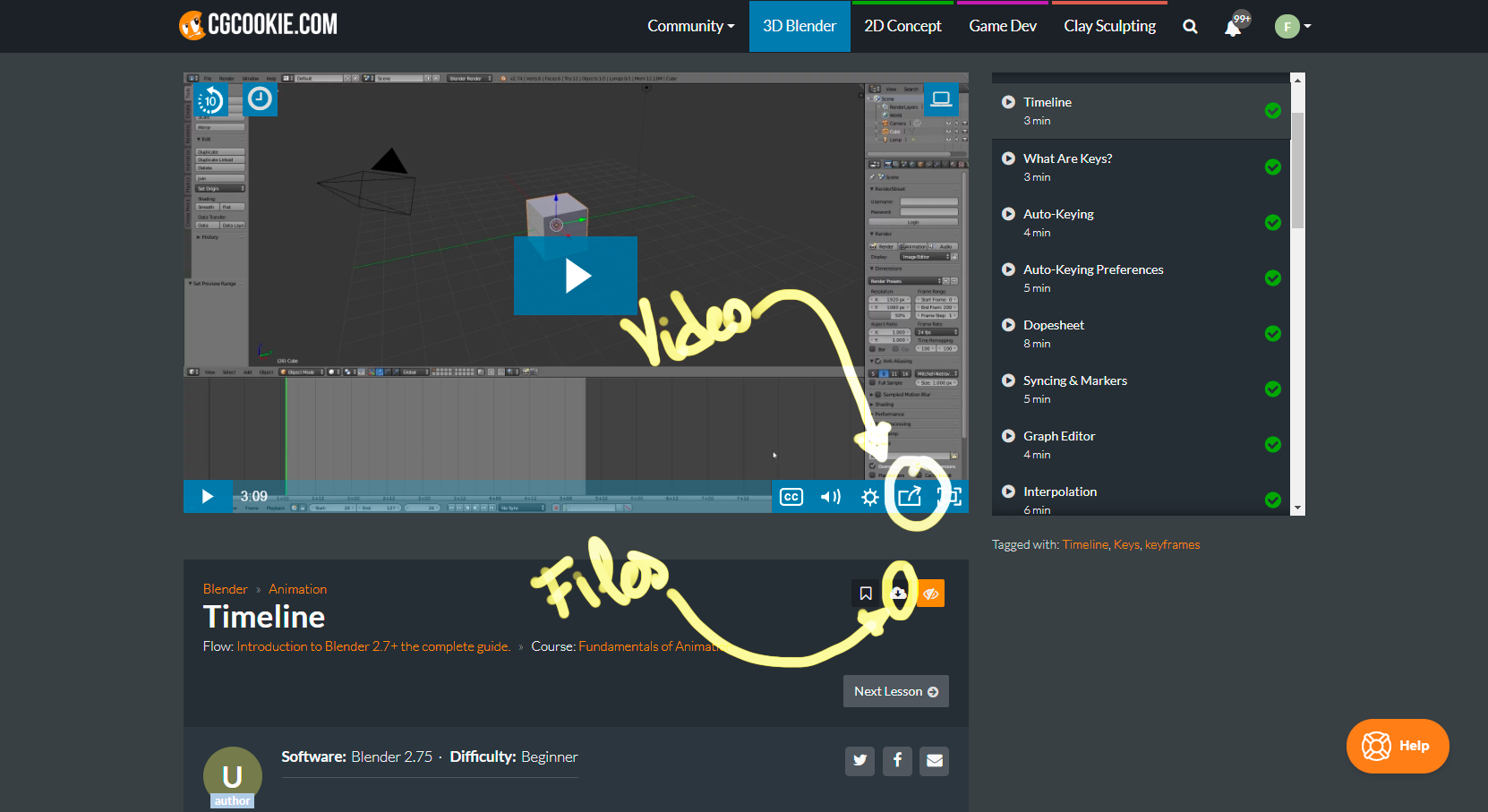This screenshot has width=1488, height=812.
Task: Open the site search magnifier
Action: [x=1190, y=27]
